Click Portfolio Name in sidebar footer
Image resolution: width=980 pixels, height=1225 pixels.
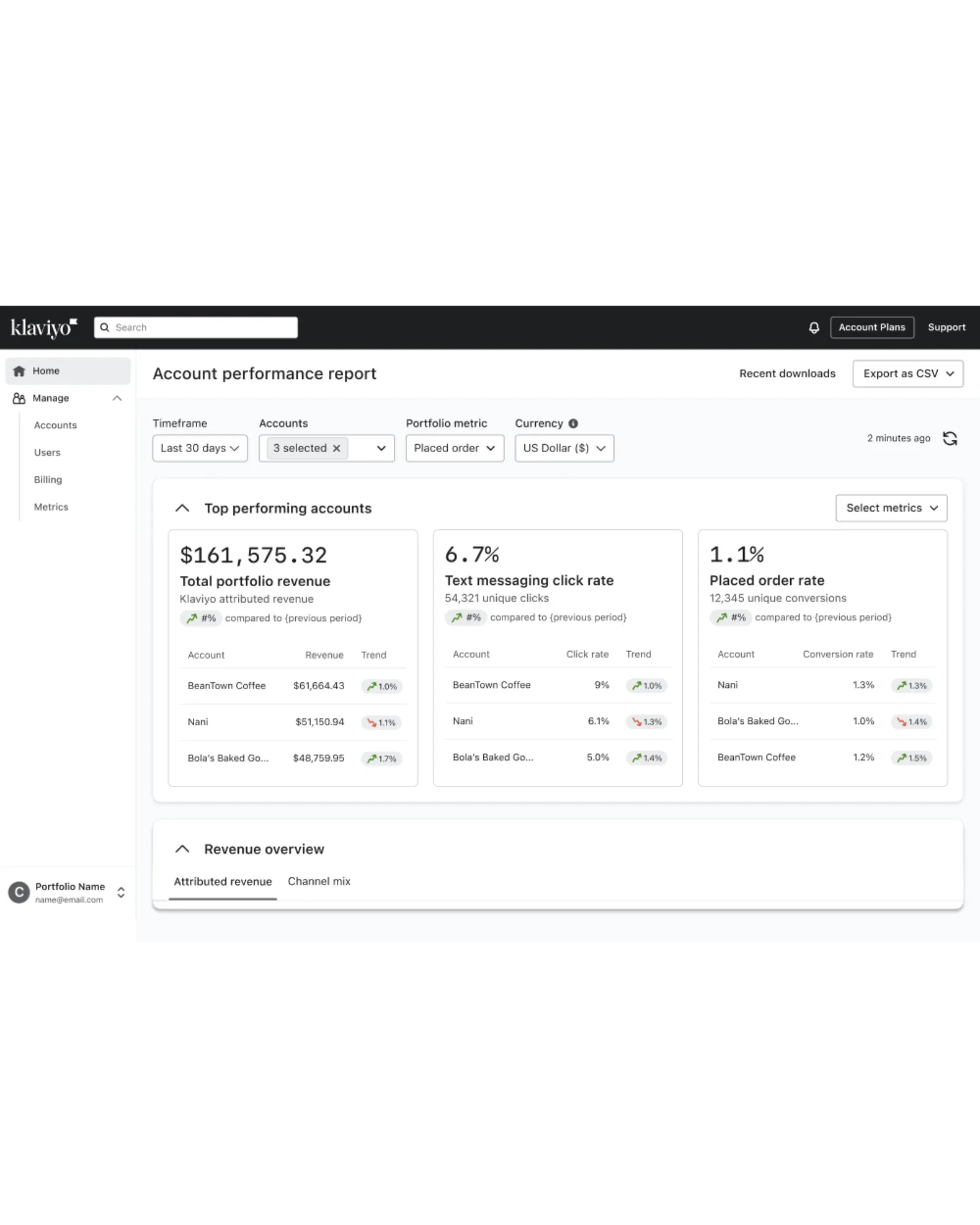coord(70,887)
